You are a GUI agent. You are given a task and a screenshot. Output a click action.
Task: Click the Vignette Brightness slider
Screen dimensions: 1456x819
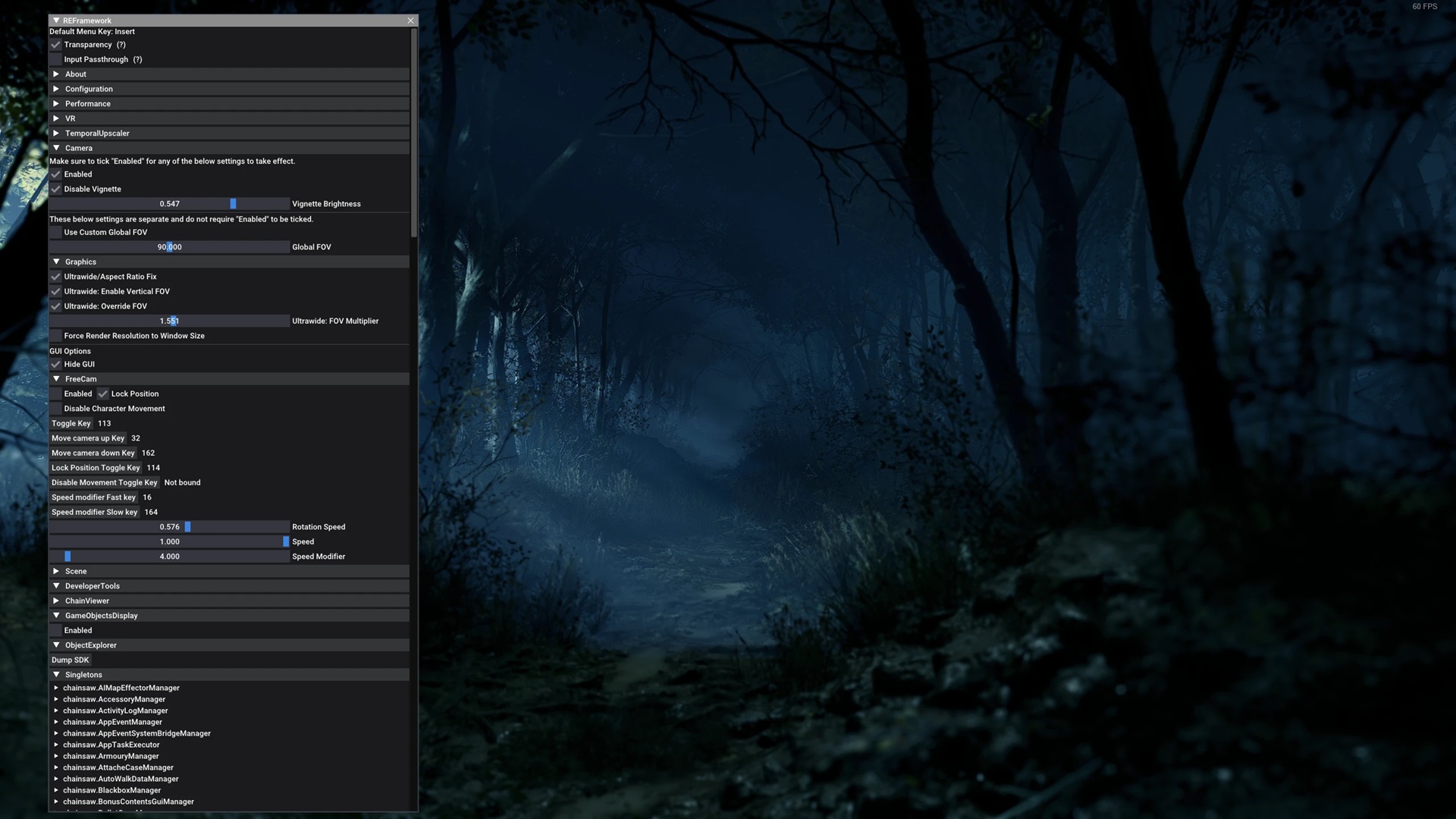(x=170, y=204)
